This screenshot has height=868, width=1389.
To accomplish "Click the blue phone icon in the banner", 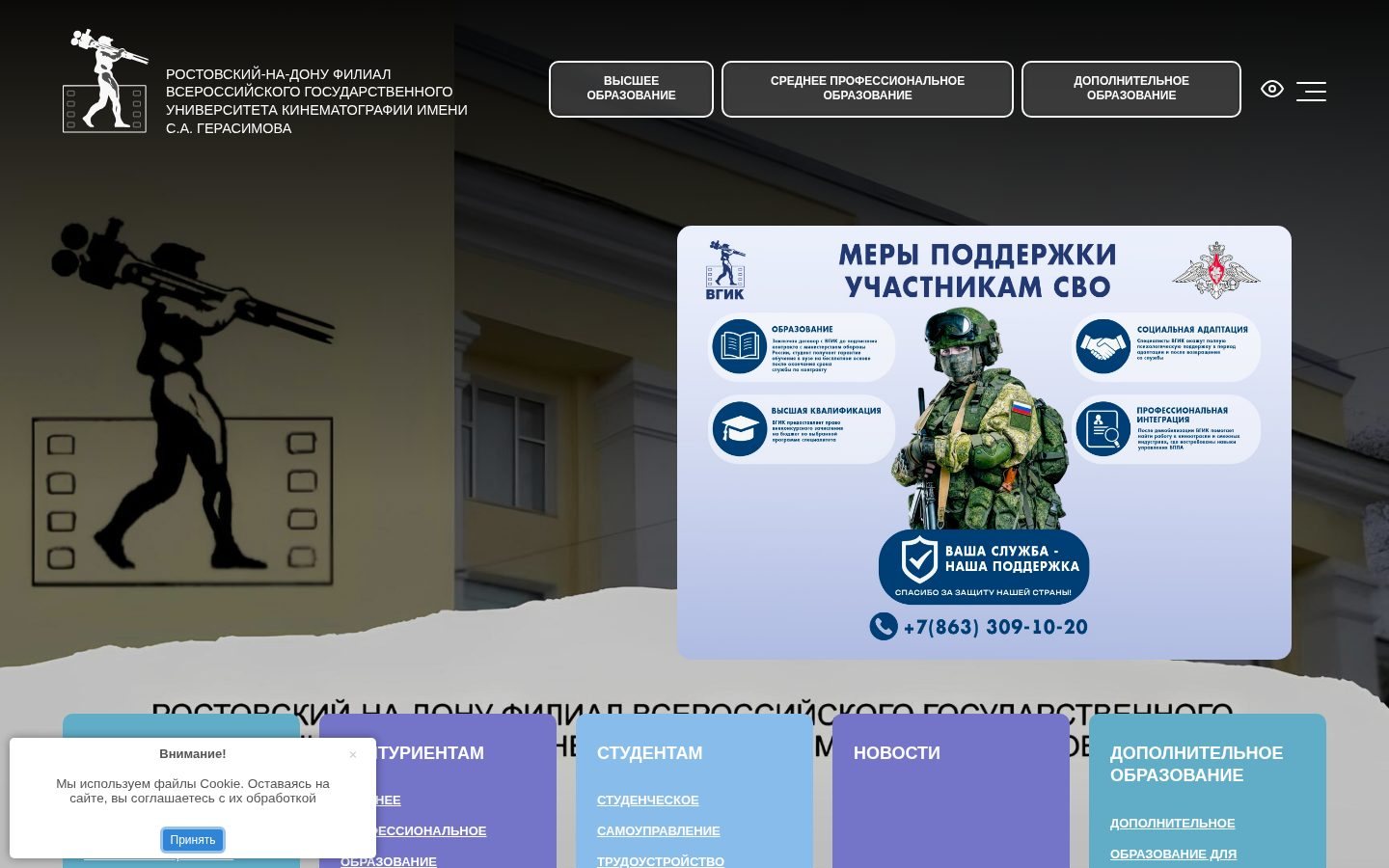I will click(x=884, y=627).
